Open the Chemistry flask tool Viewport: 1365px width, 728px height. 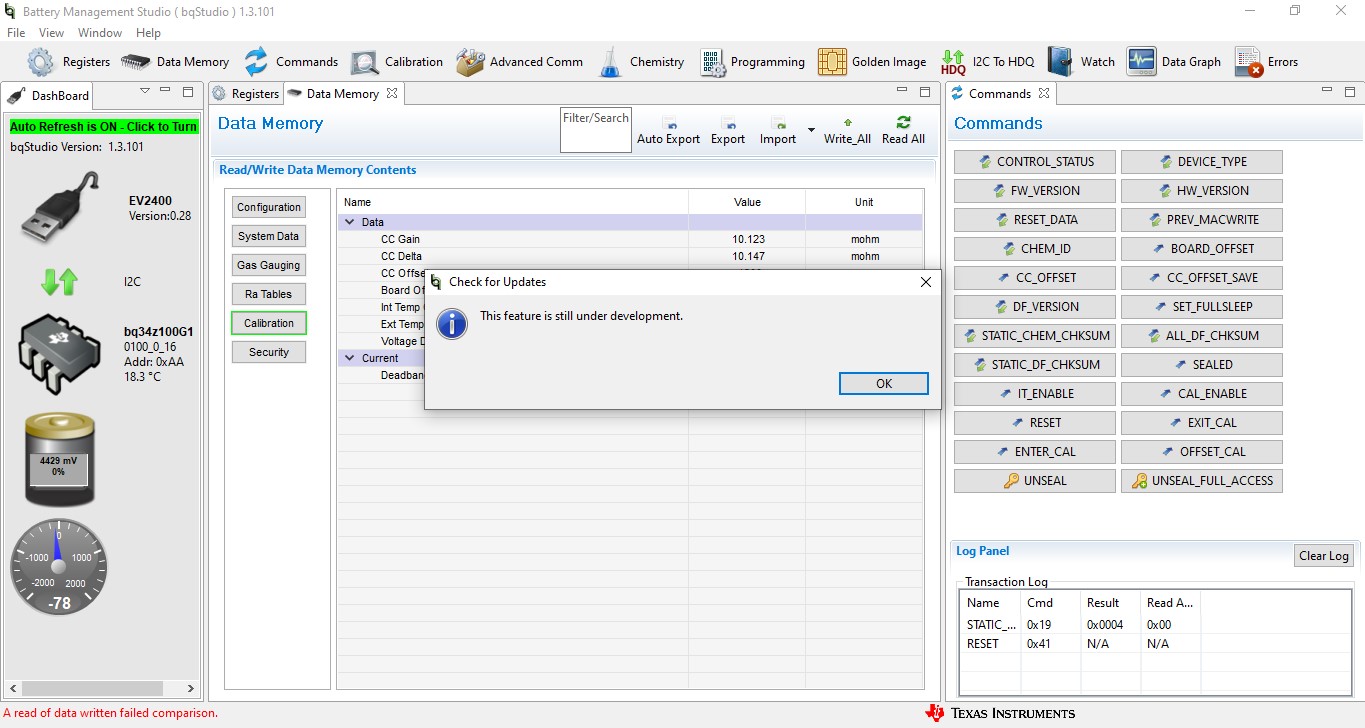point(610,62)
